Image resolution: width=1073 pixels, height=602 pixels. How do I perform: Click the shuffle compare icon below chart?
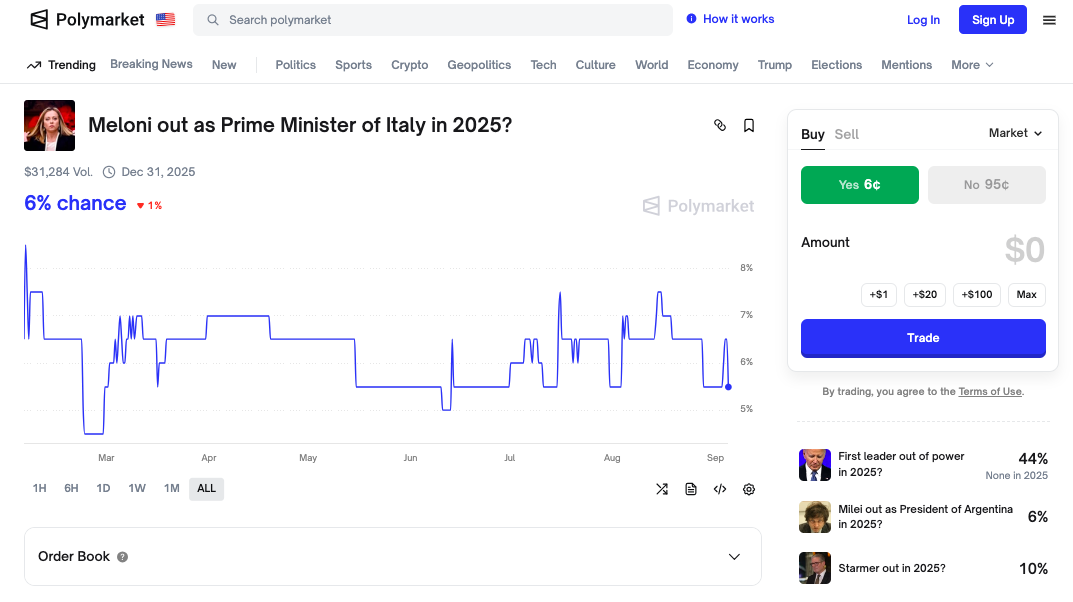pos(662,489)
